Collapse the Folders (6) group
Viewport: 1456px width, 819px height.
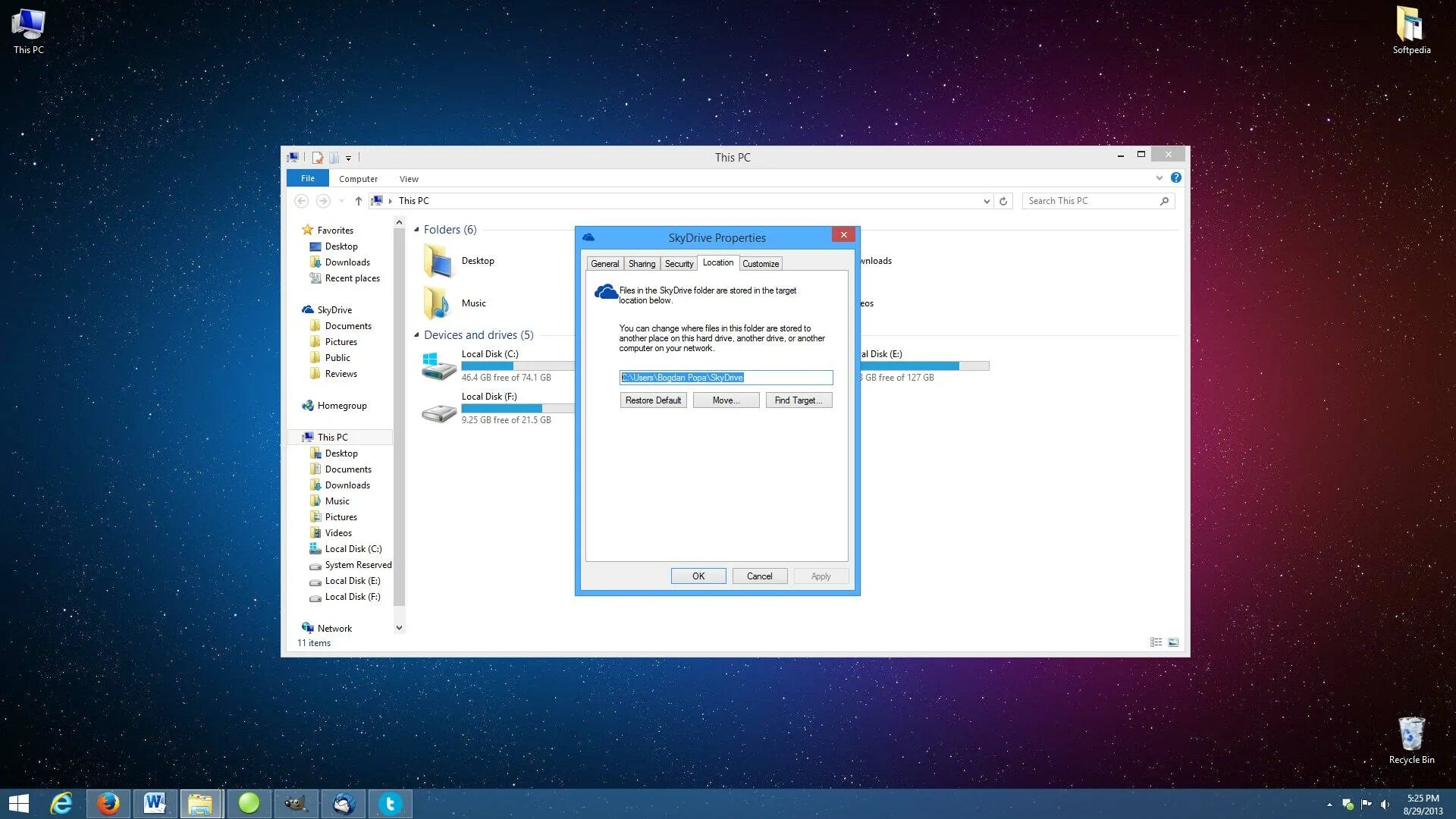click(416, 230)
